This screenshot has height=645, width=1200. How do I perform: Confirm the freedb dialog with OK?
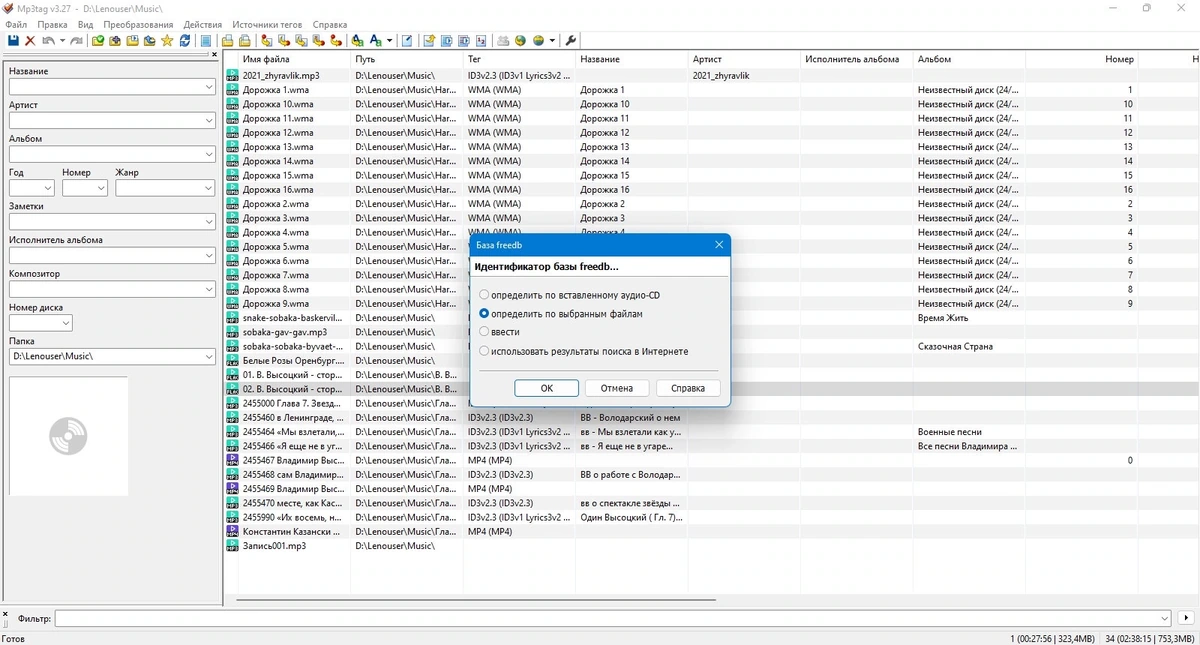click(x=546, y=388)
